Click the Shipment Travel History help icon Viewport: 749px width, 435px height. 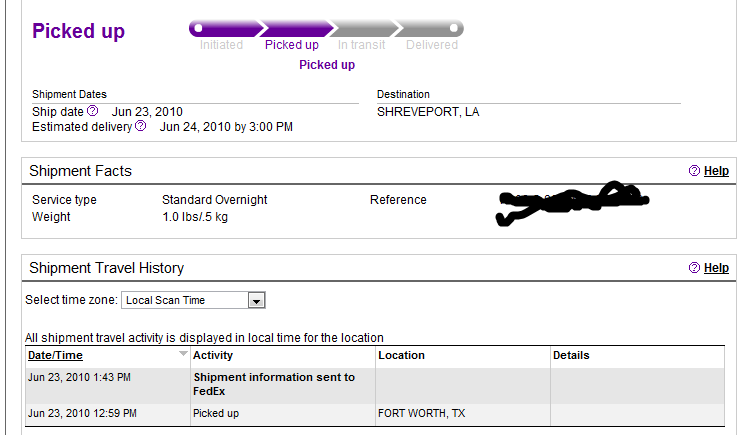point(694,267)
